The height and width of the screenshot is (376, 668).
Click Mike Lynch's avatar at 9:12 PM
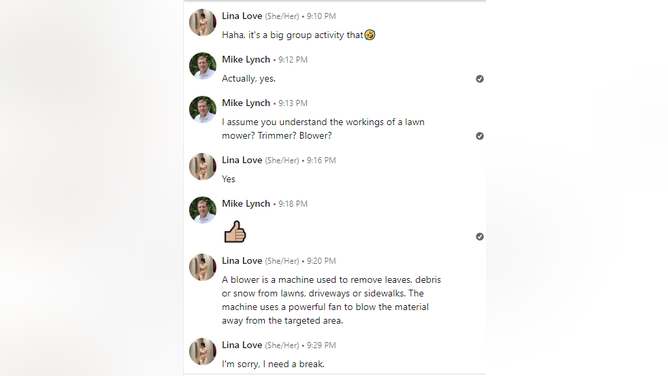point(203,66)
